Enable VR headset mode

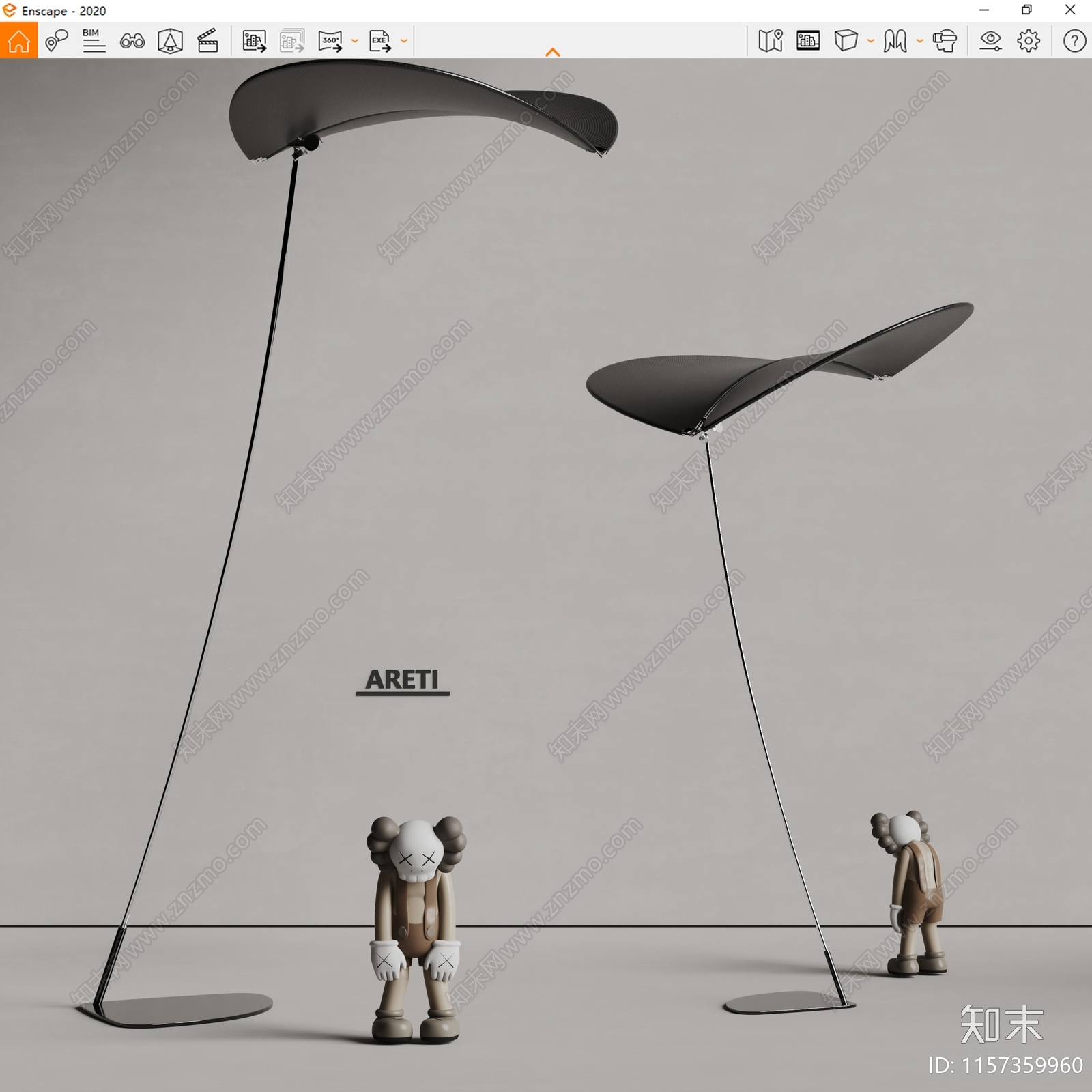tap(945, 40)
